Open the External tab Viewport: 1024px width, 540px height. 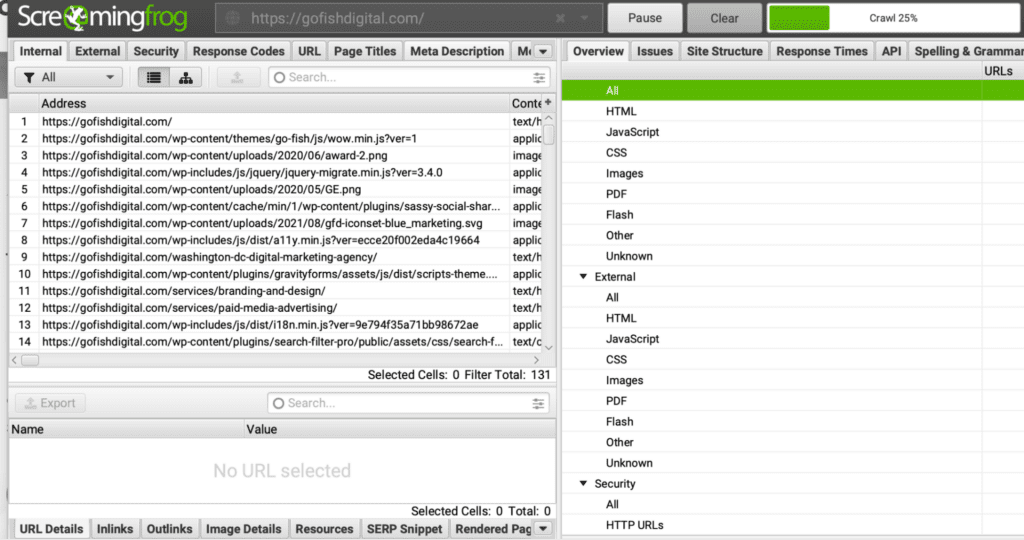(97, 52)
